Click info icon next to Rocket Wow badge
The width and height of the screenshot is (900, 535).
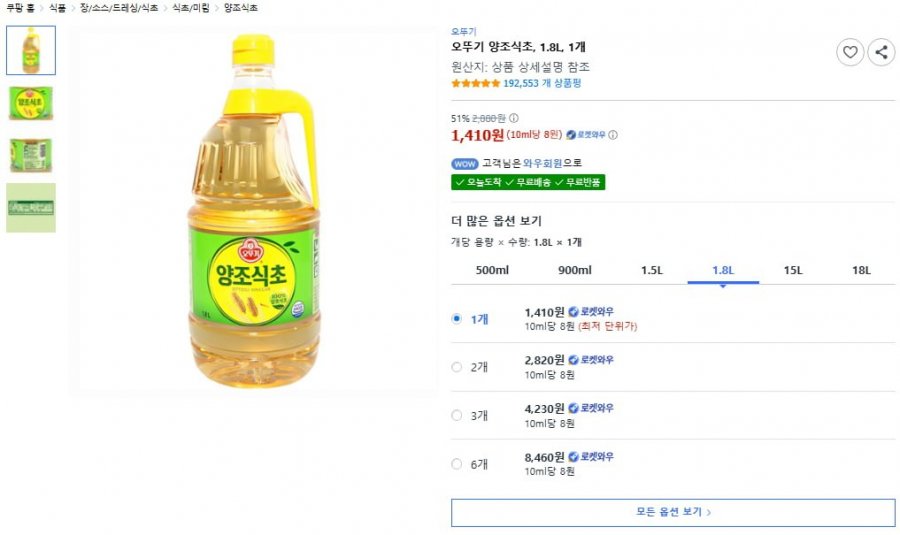coord(613,135)
